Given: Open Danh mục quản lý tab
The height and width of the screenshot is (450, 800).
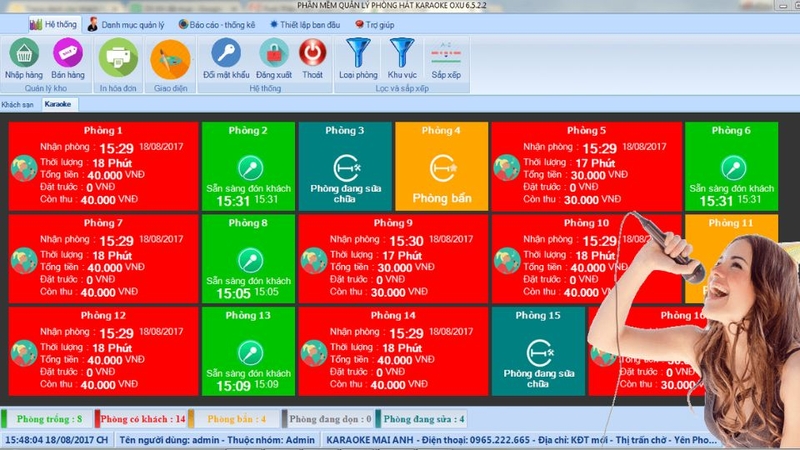Looking at the screenshot, I should (126, 24).
